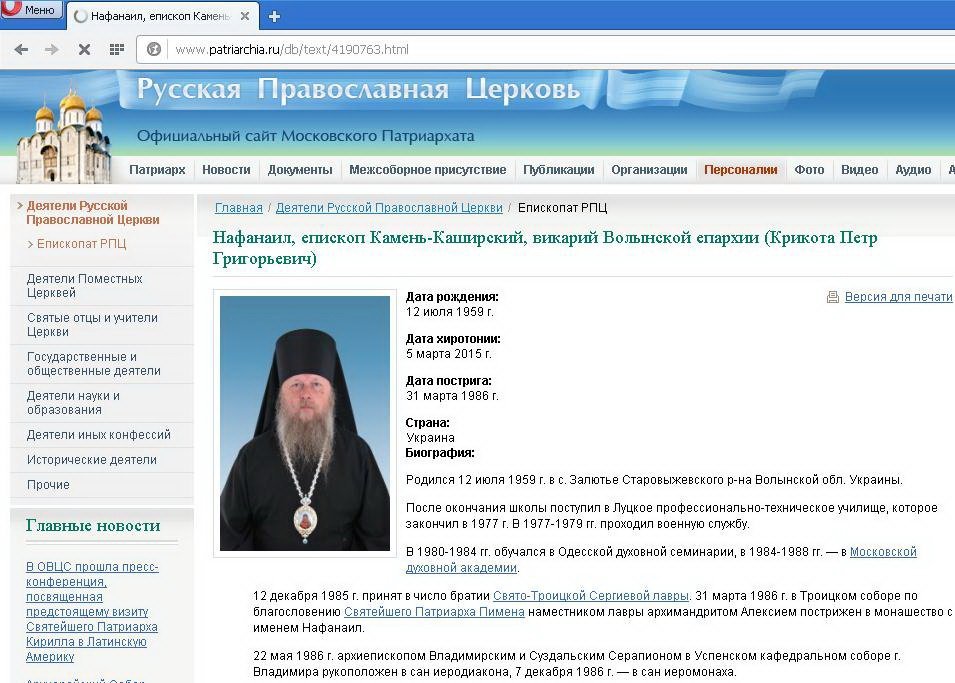Click the church logo image

[64, 135]
